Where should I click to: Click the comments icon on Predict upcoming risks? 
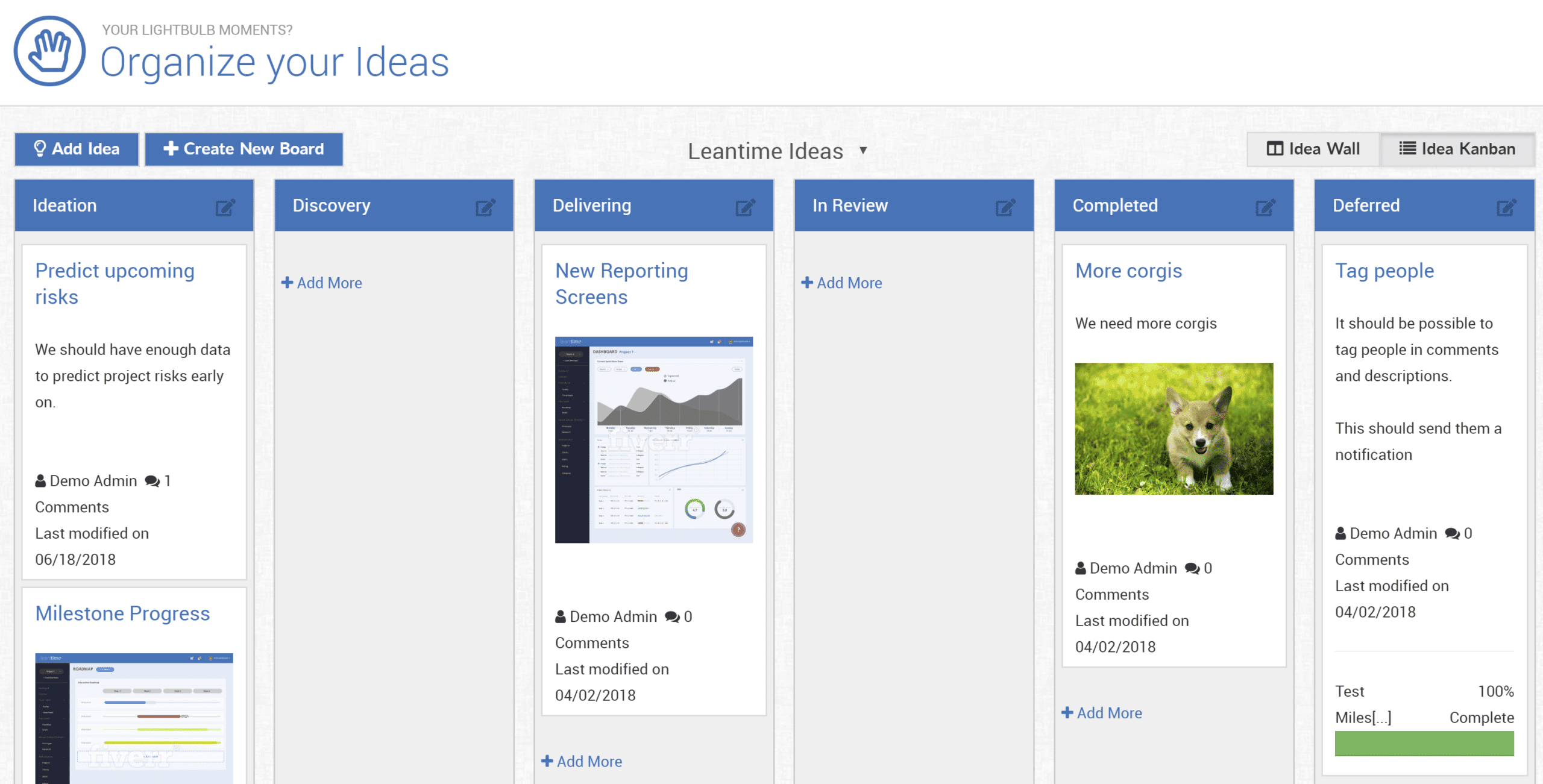click(152, 481)
